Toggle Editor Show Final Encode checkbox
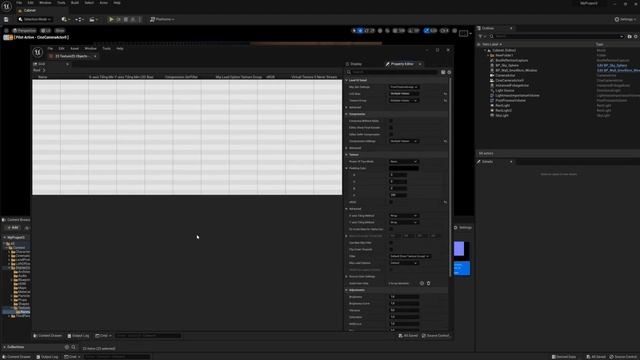 [391, 128]
